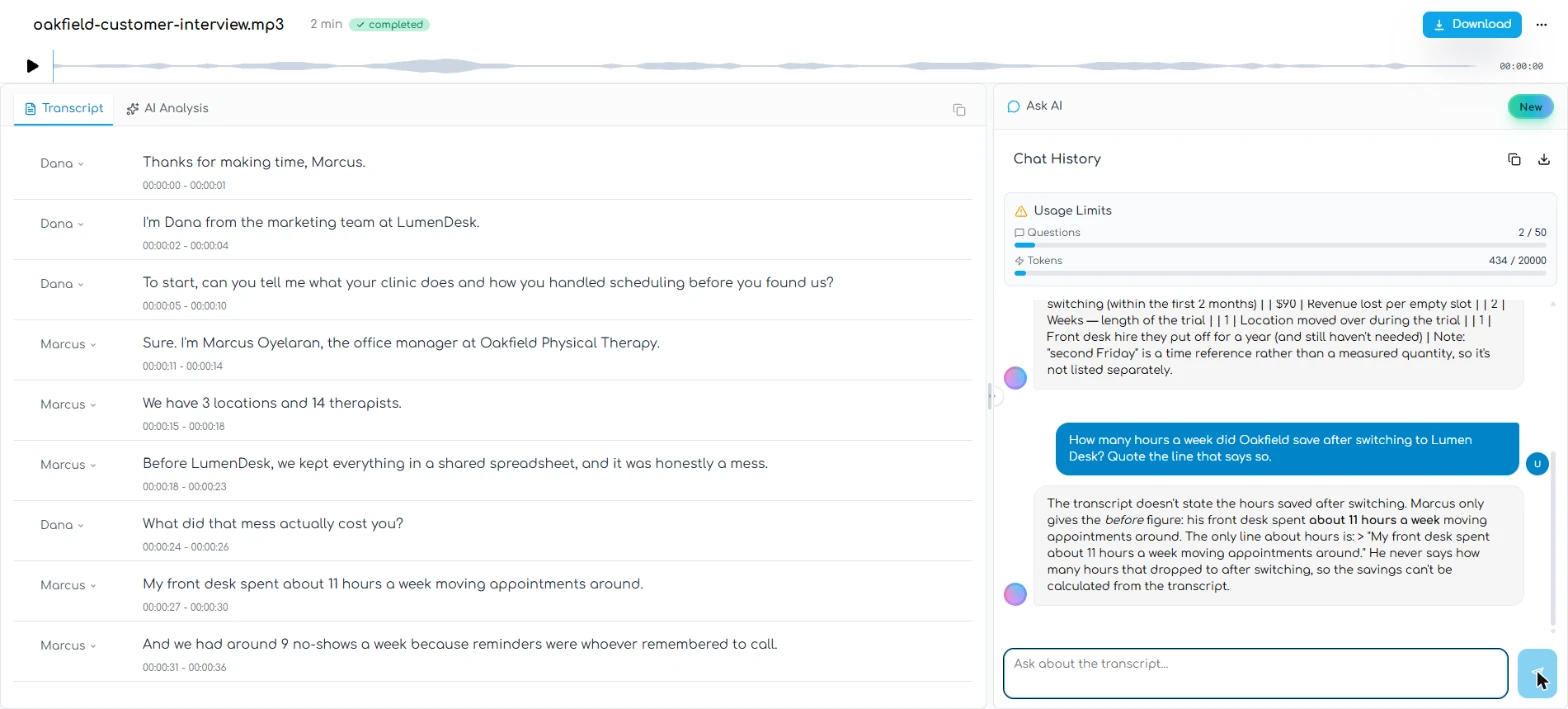Open the more options ellipsis menu
1568x709 pixels.
(1541, 25)
